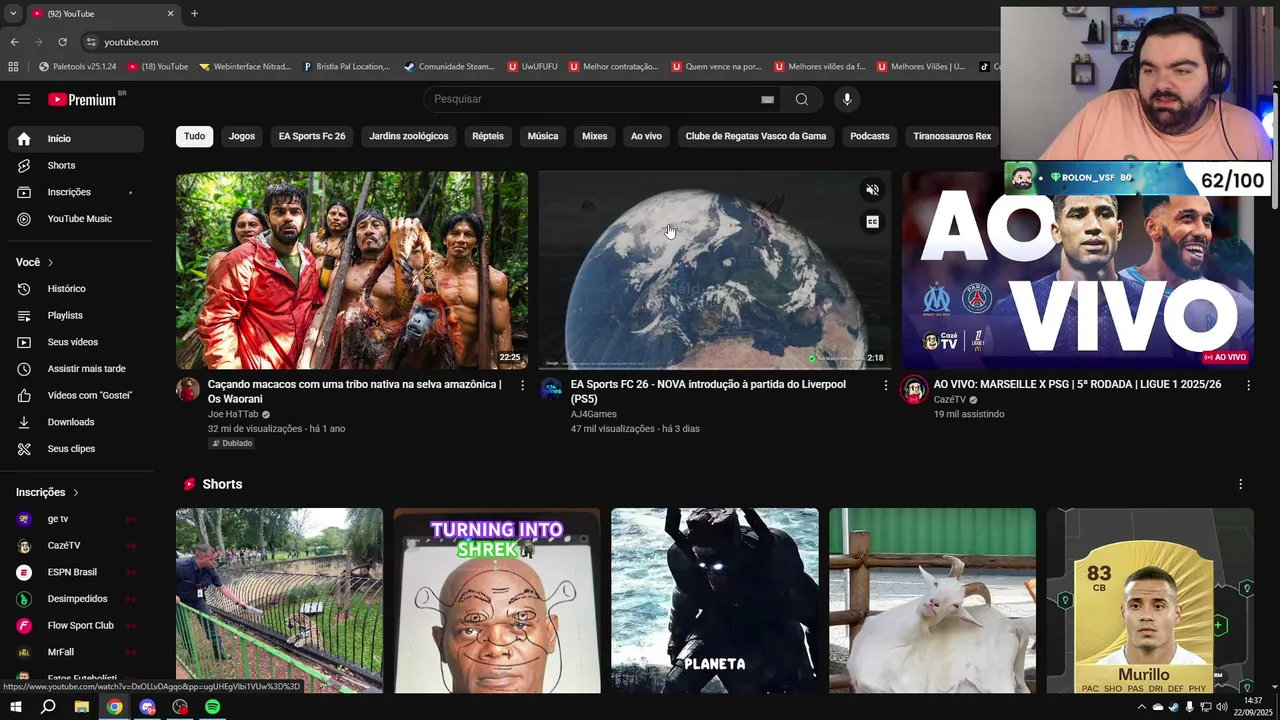This screenshot has width=1280, height=720.
Task: Click AJ4Games channel avatar
Action: pyautogui.click(x=551, y=390)
